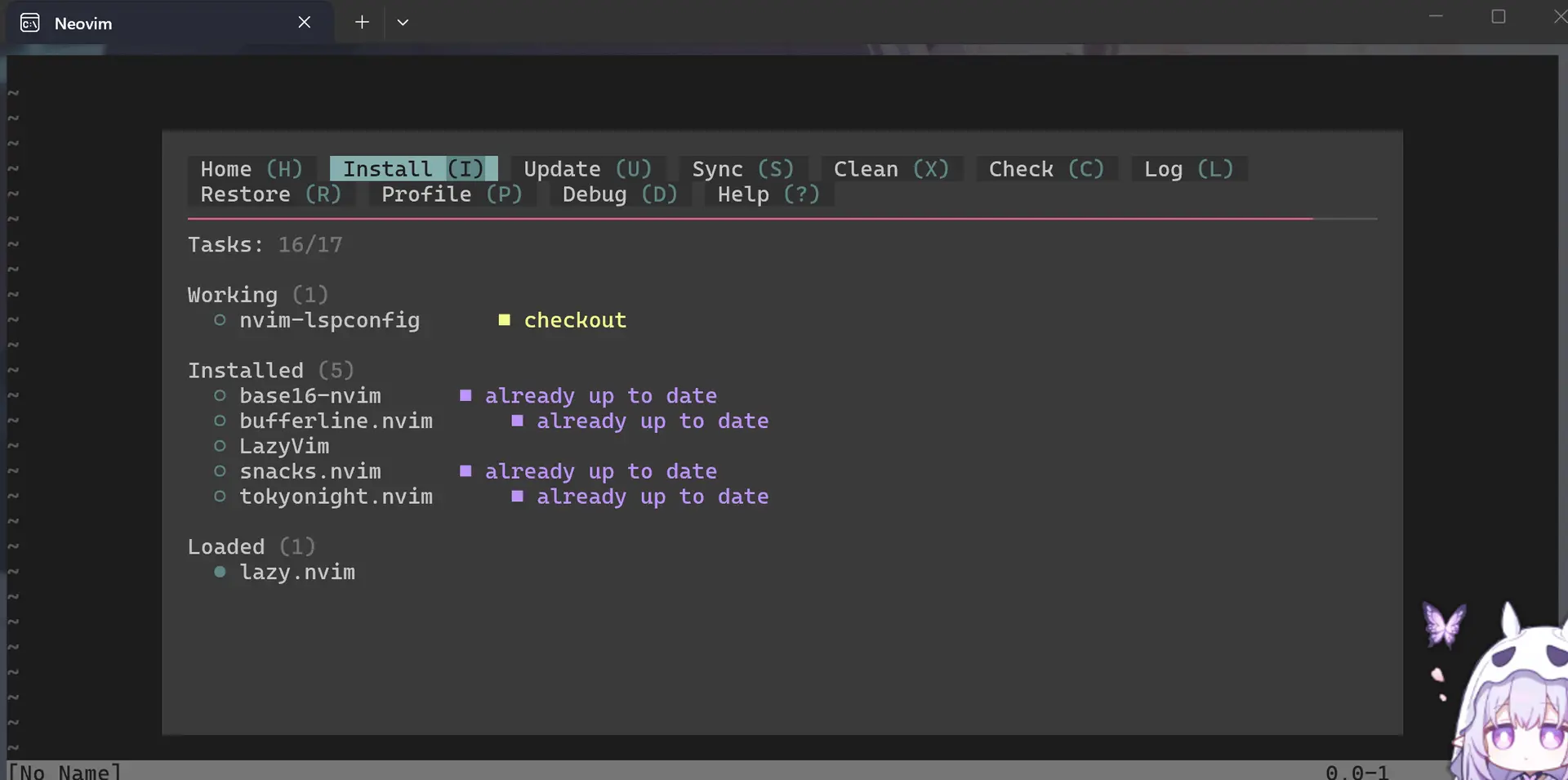Click the "Installed (5)" section heading

pos(271,371)
